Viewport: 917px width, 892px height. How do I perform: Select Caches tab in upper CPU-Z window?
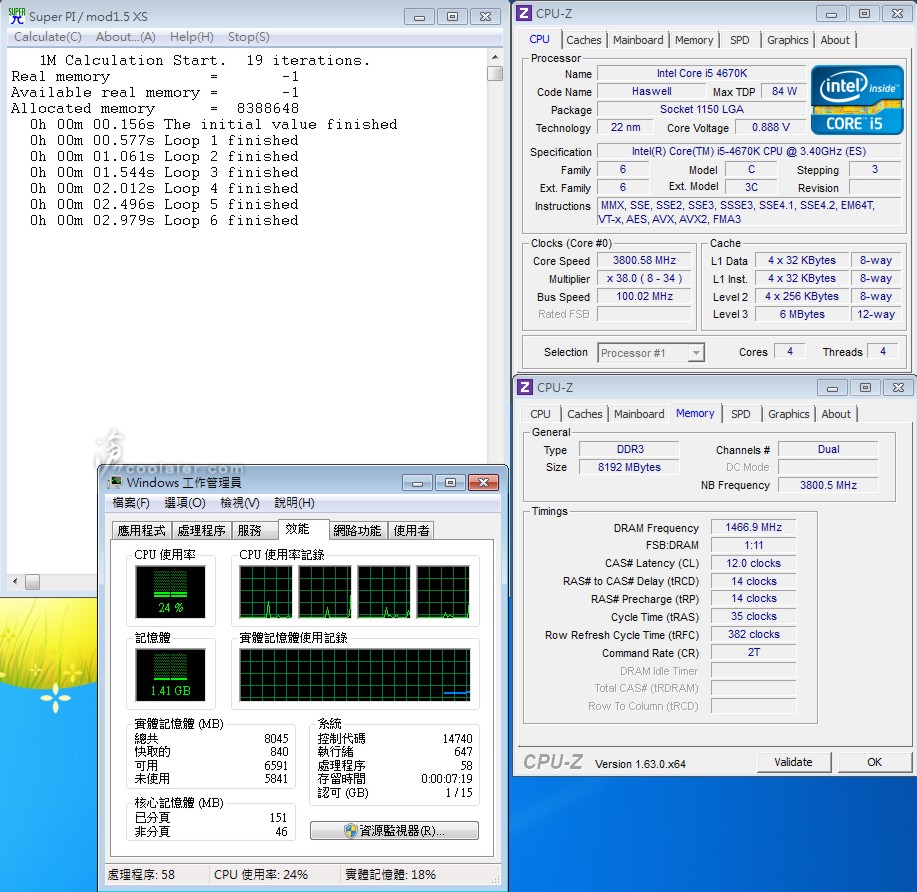pos(584,40)
